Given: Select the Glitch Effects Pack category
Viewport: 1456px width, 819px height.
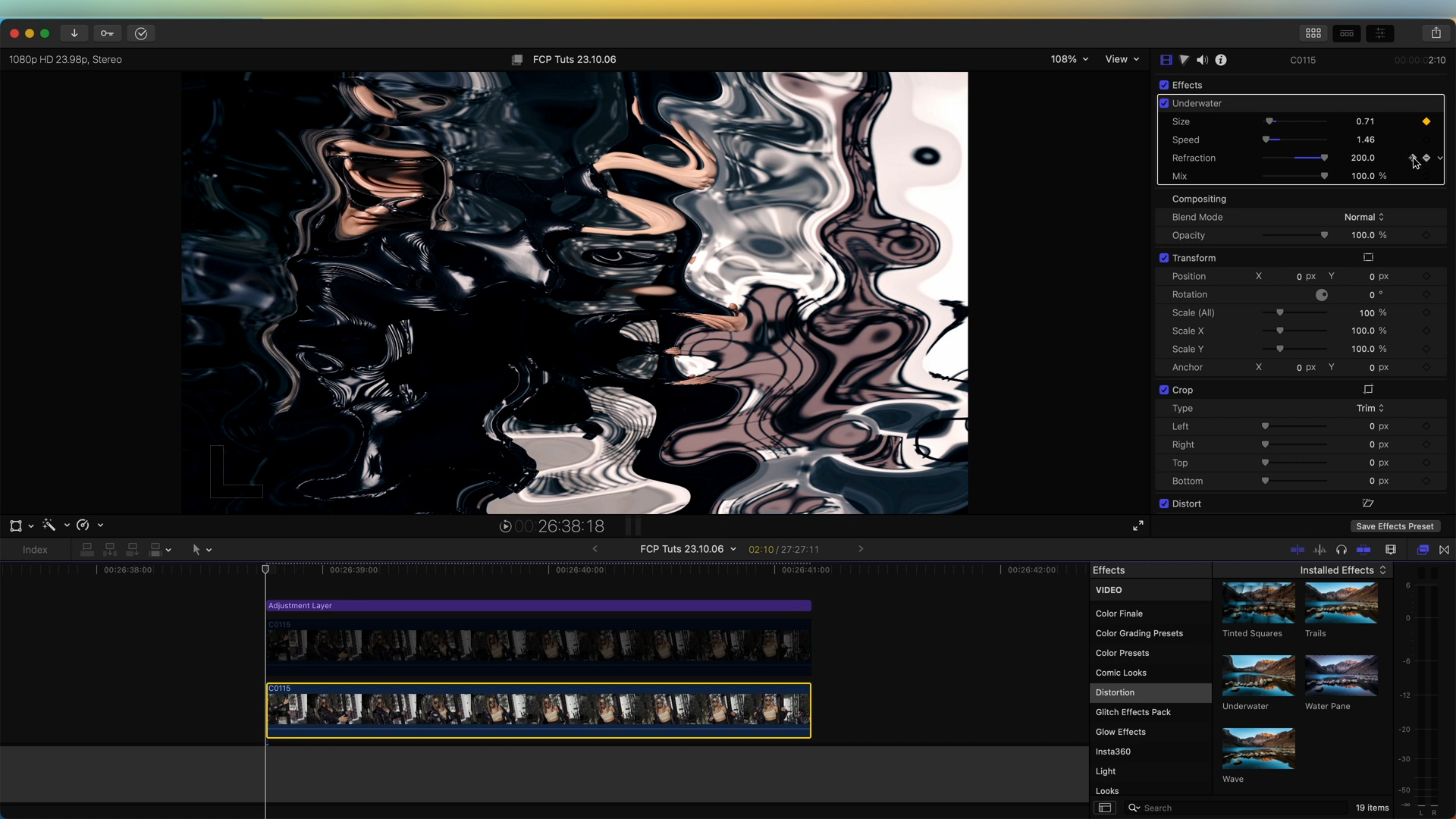Looking at the screenshot, I should point(1150,712).
